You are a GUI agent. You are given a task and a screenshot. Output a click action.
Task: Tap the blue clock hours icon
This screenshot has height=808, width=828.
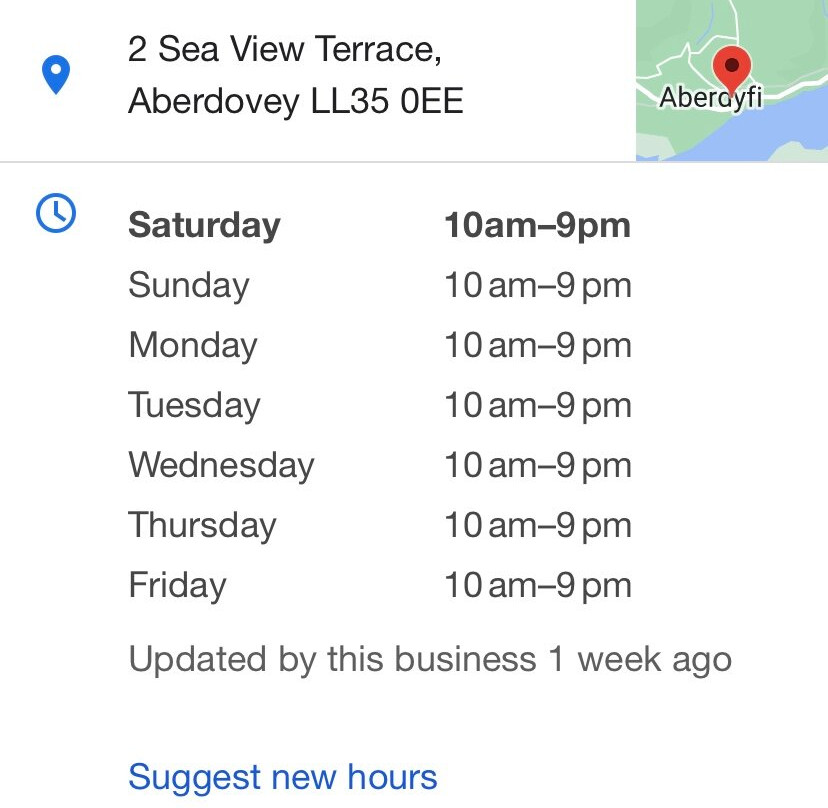pyautogui.click(x=56, y=213)
